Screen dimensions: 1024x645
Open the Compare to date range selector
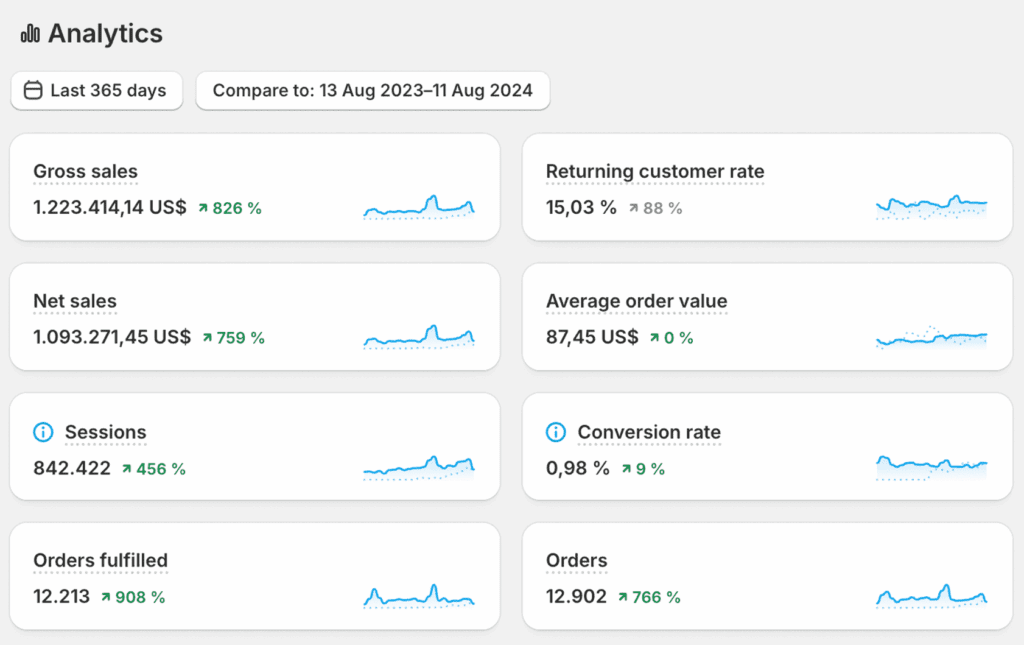[372, 91]
